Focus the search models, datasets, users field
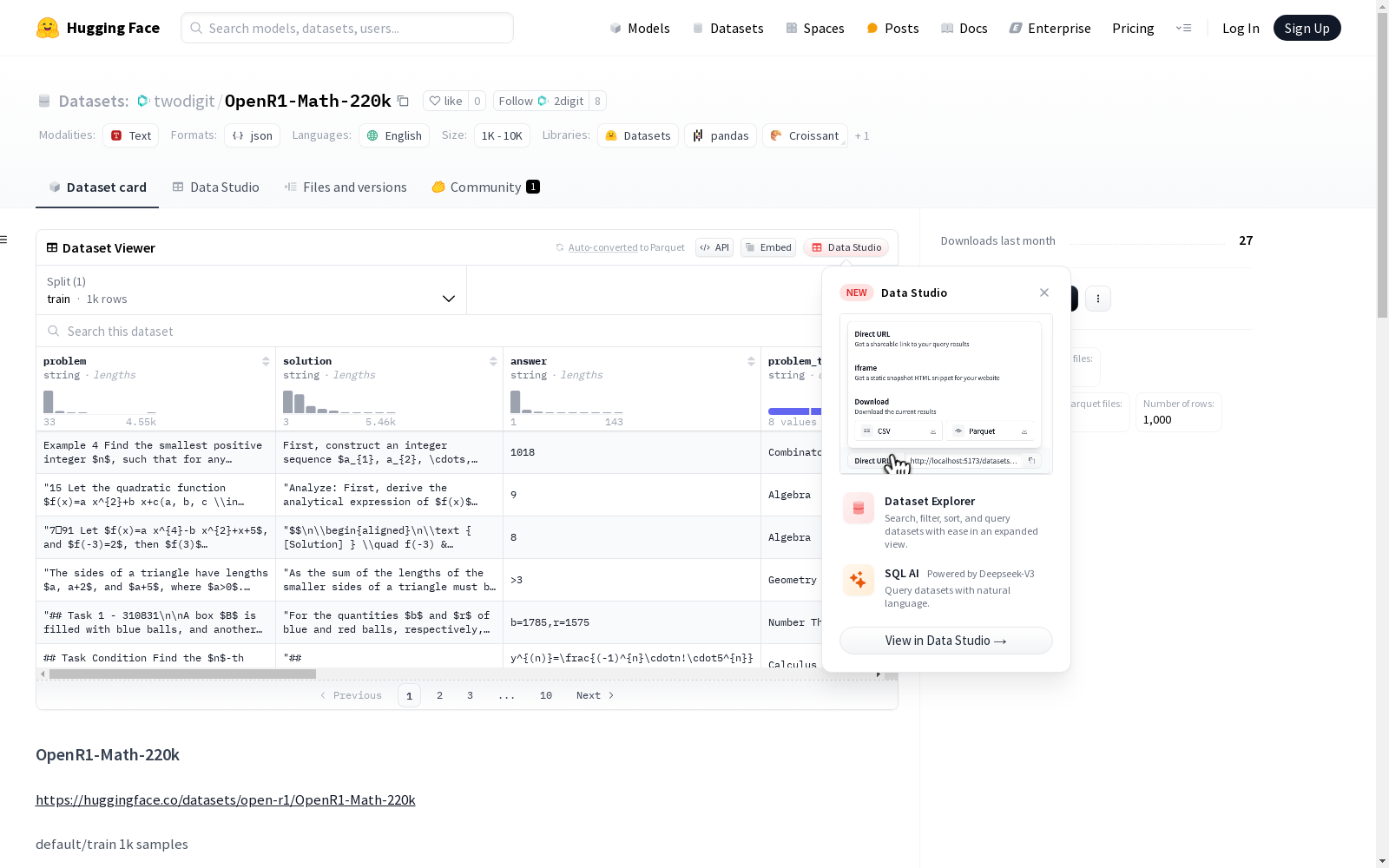This screenshot has height=868, width=1389. click(x=347, y=28)
